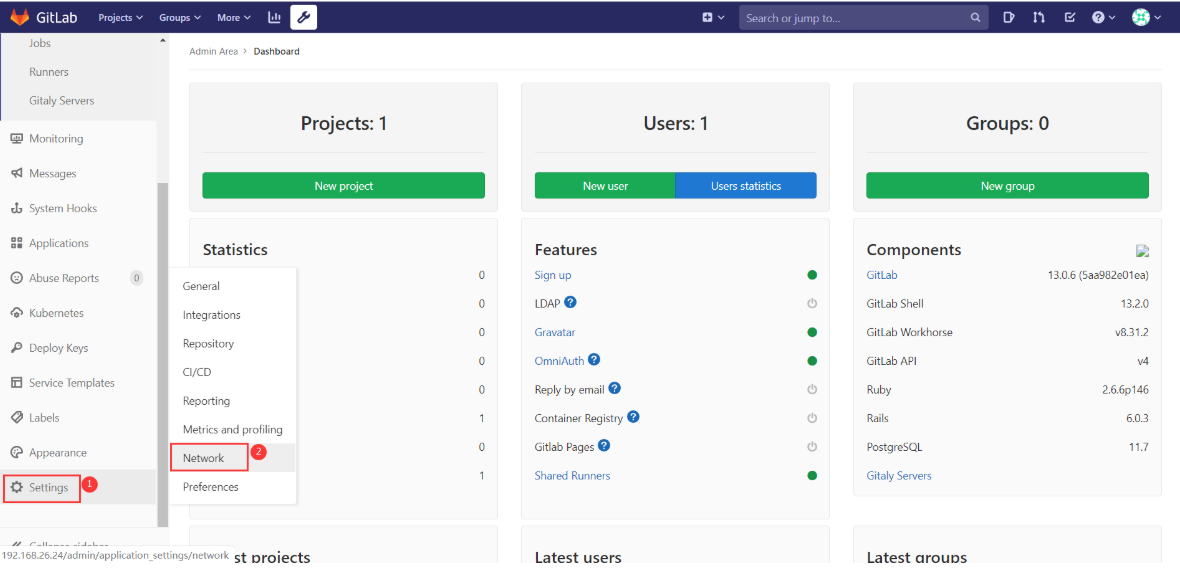Click the Gitlab Pages power status icon

pos(812,447)
